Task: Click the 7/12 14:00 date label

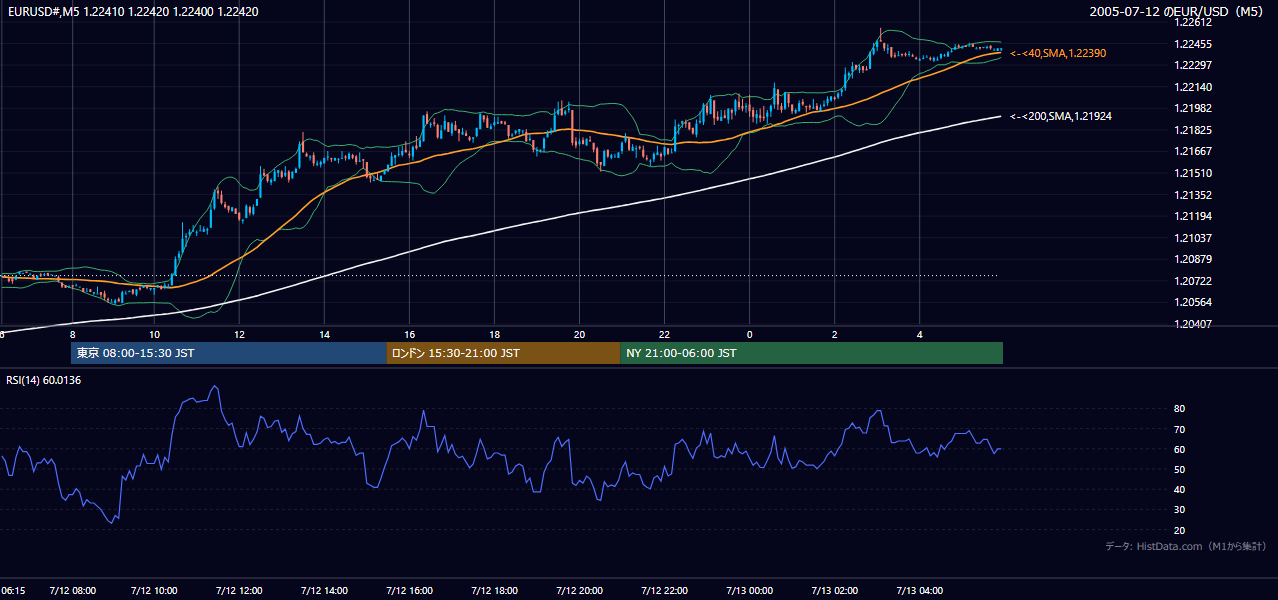Action: tap(324, 591)
